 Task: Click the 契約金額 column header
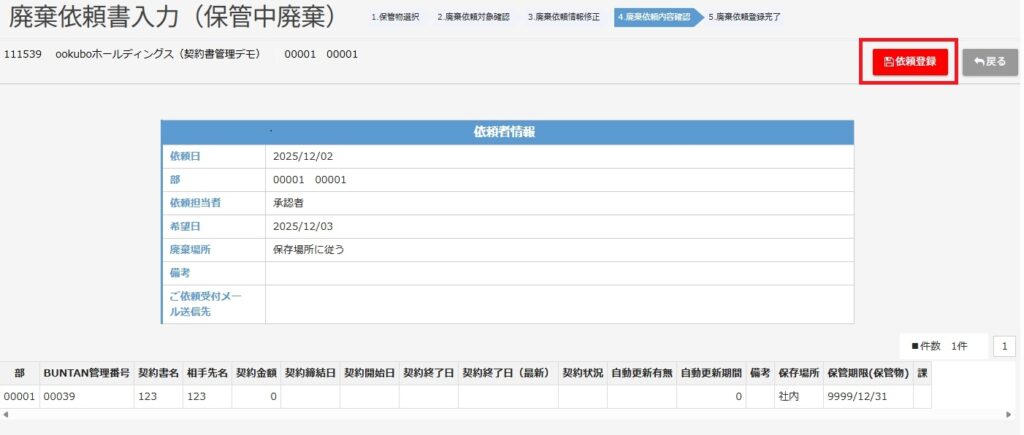click(256, 372)
